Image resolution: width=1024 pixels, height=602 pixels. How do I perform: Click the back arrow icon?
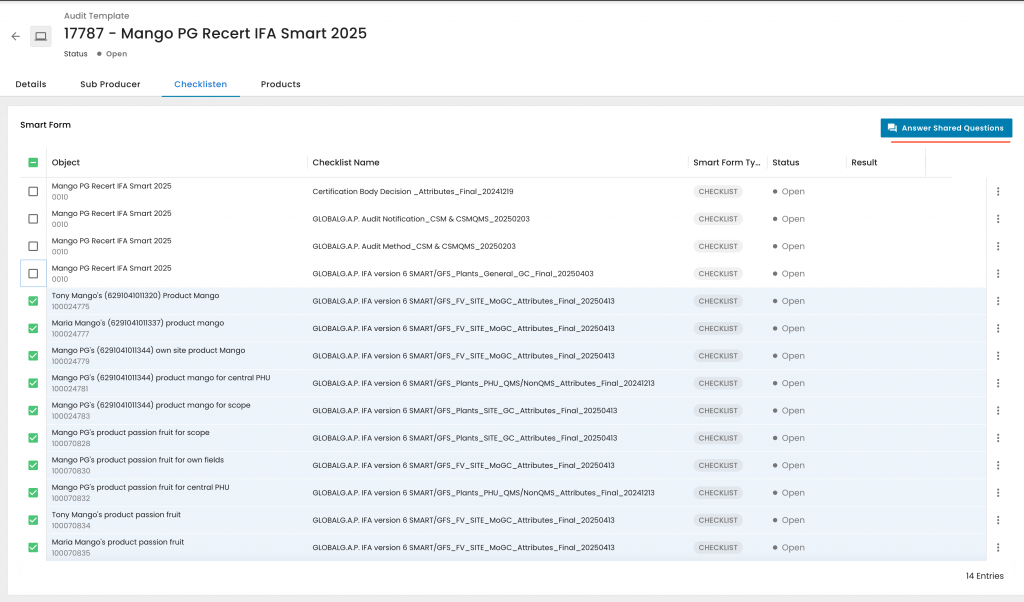(15, 36)
